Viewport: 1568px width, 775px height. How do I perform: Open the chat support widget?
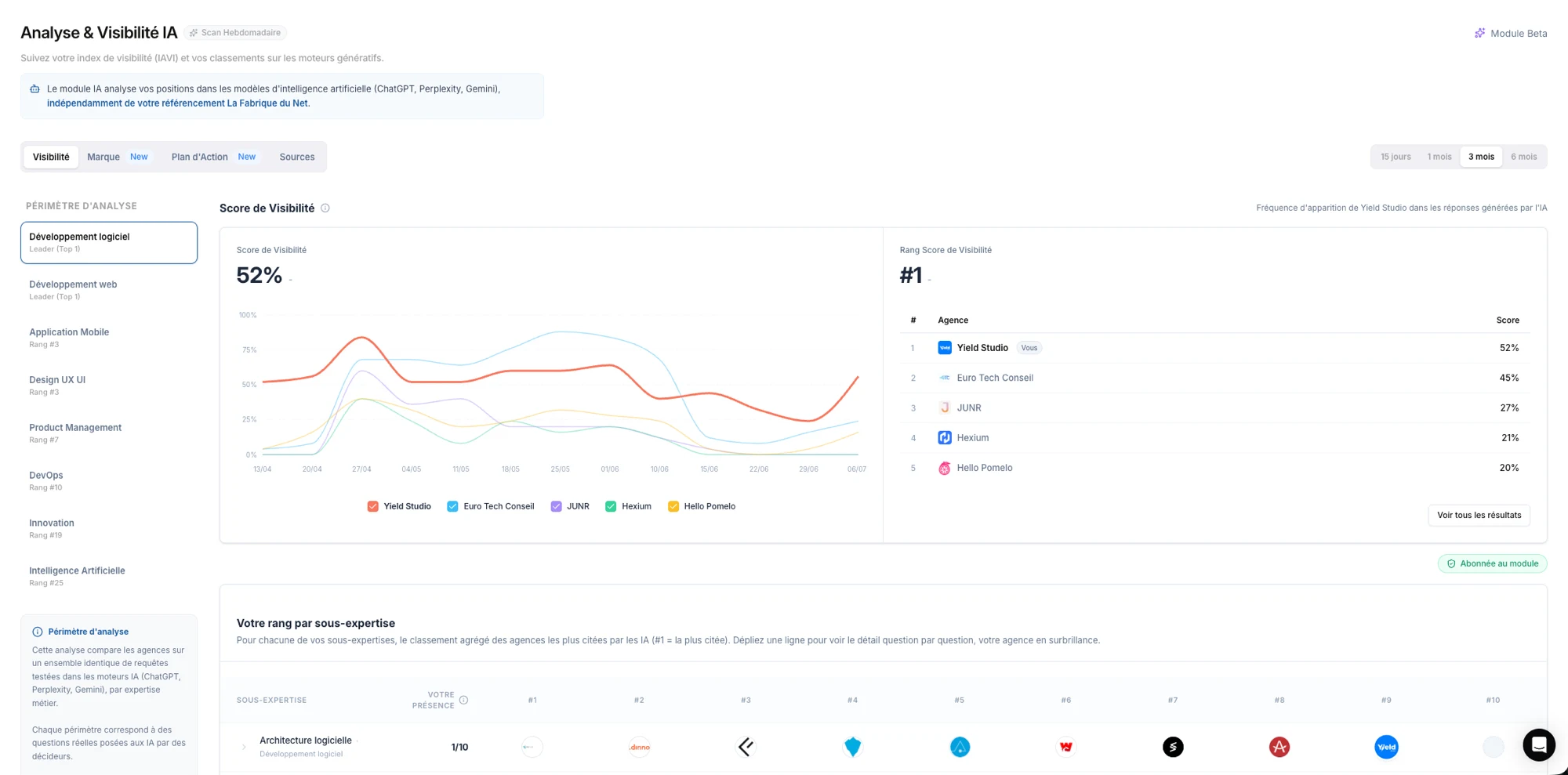(x=1538, y=744)
